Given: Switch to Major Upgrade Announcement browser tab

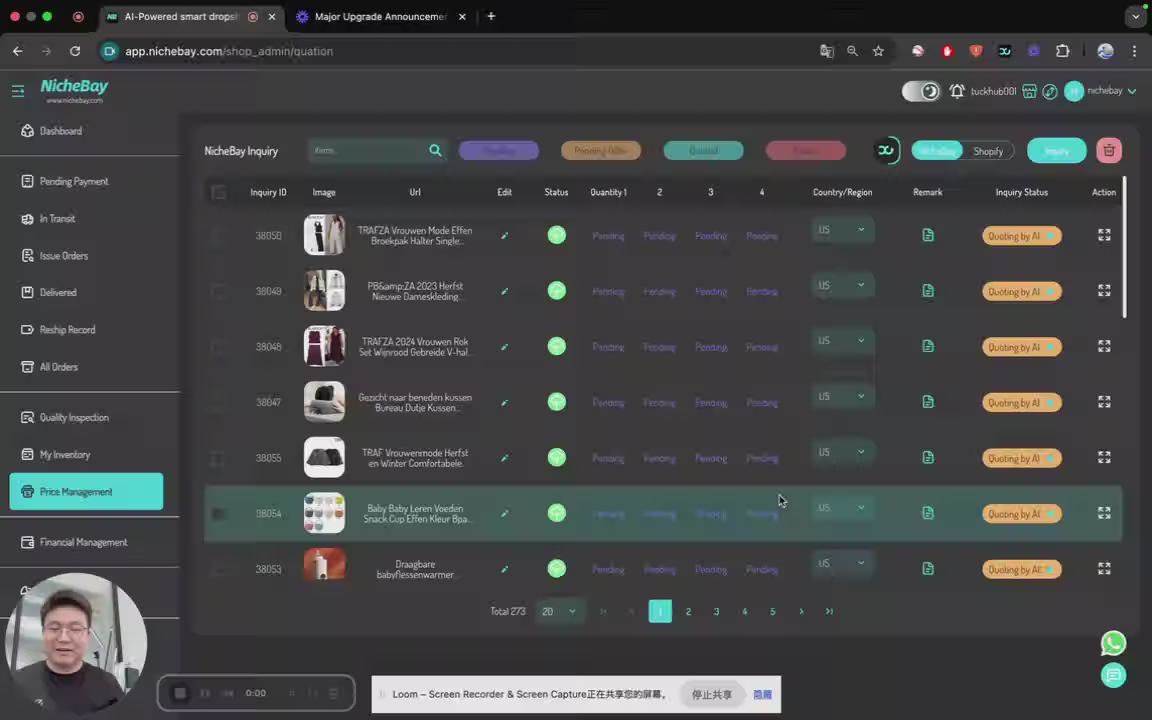Looking at the screenshot, I should pyautogui.click(x=380, y=16).
